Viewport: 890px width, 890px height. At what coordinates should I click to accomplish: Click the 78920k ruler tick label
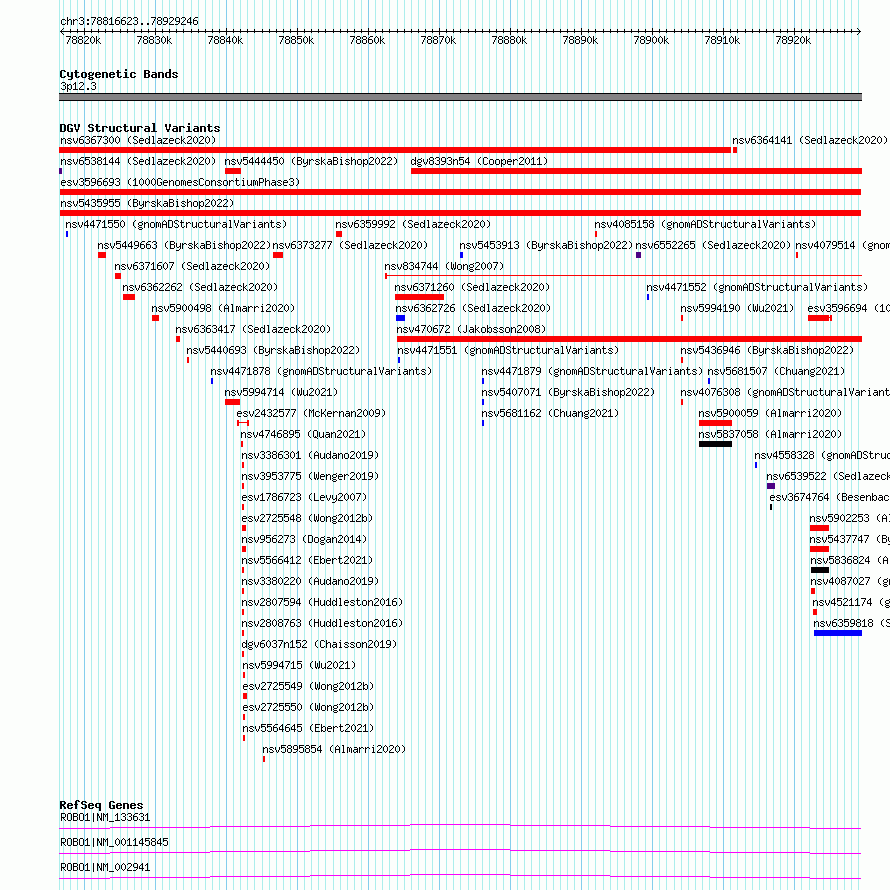793,40
